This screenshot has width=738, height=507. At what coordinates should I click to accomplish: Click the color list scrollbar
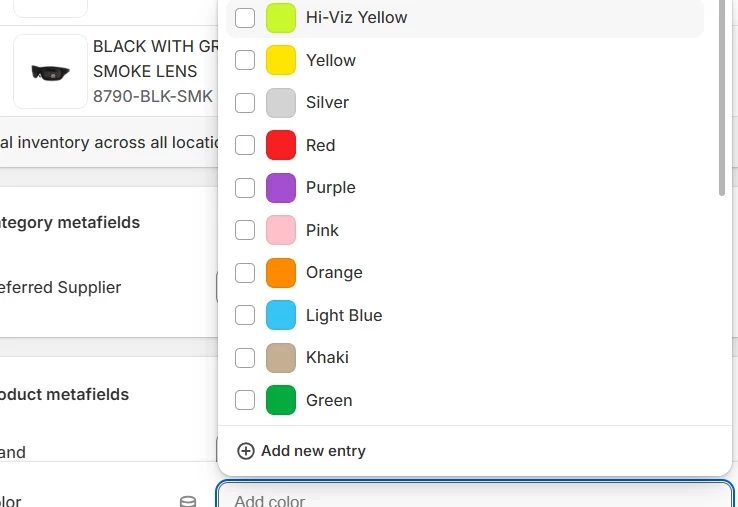722,97
